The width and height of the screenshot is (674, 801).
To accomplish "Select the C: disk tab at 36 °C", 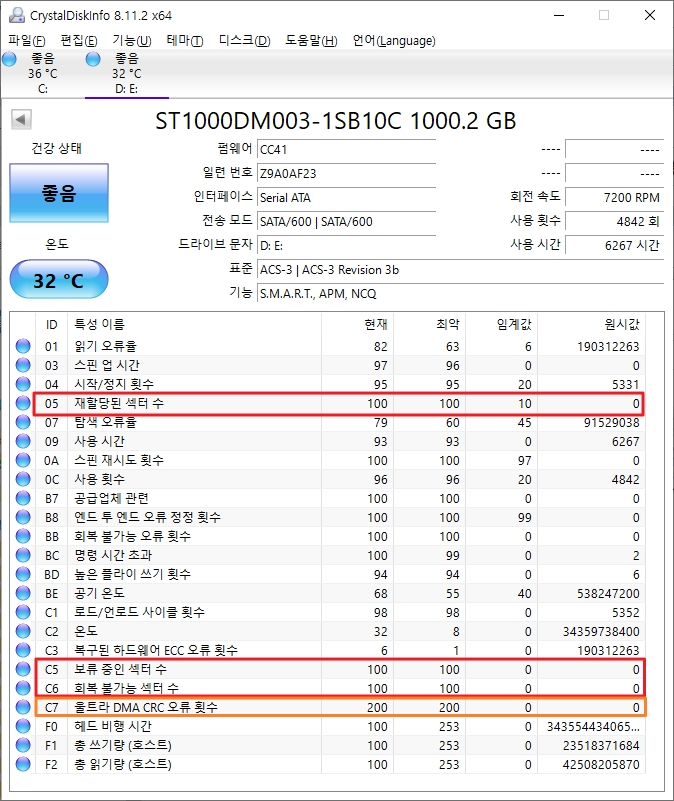I will (43, 74).
